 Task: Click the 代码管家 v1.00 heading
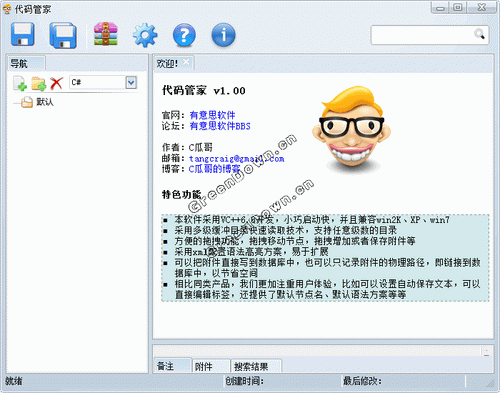tap(204, 90)
